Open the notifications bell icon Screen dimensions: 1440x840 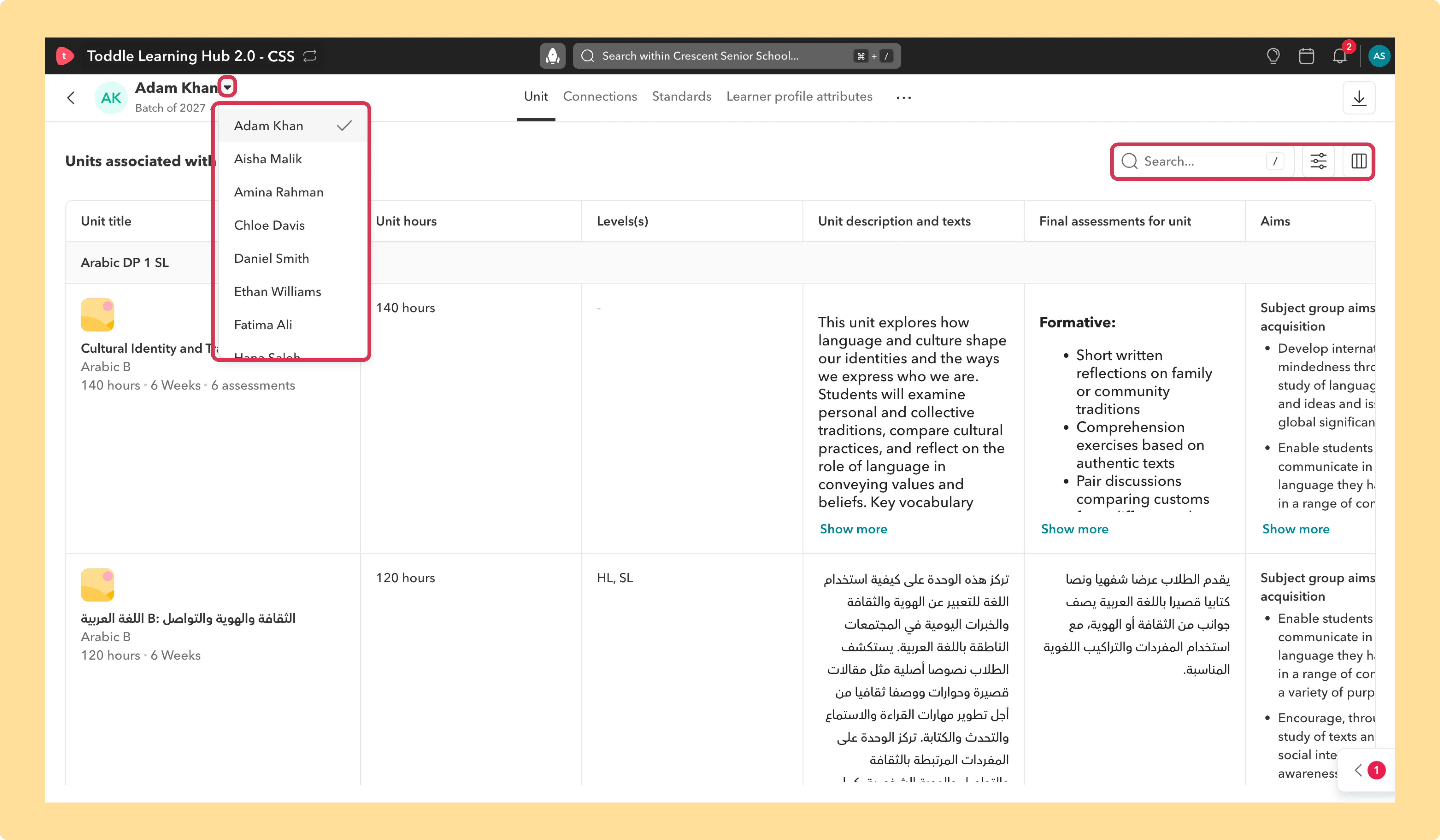(1340, 56)
